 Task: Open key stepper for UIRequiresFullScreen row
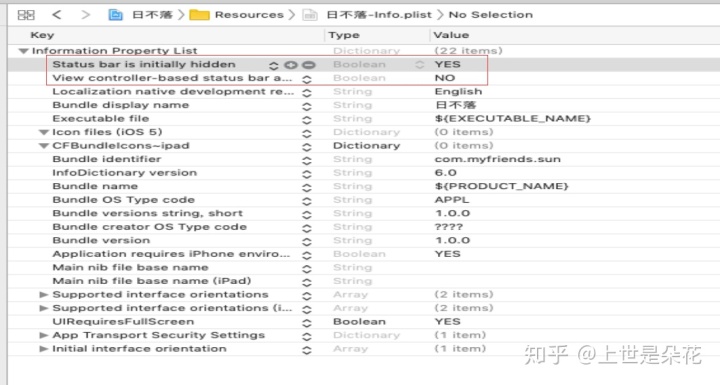tap(307, 323)
